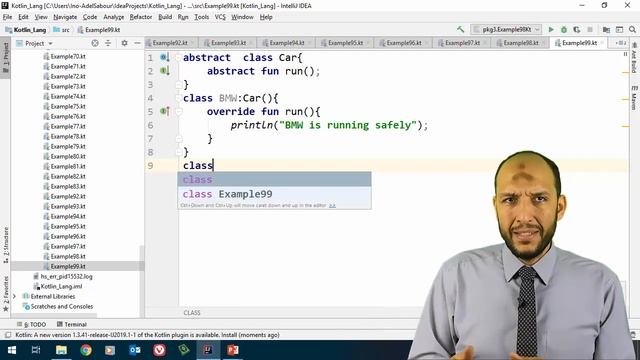640x360 pixels.
Task: Open the Ant Build tool window stripe
Action: pos(634,58)
